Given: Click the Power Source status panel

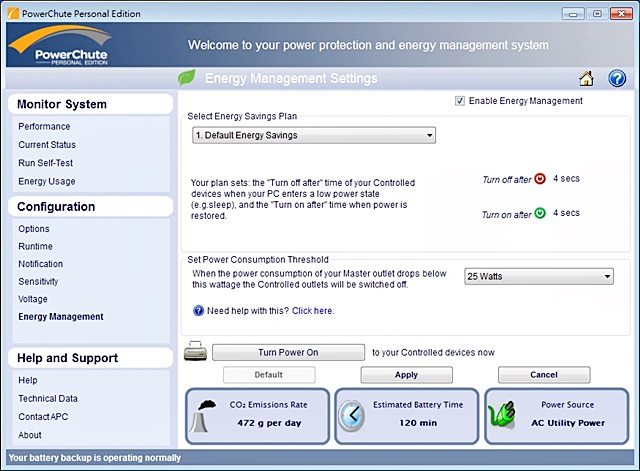Looking at the screenshot, I should pos(557,416).
